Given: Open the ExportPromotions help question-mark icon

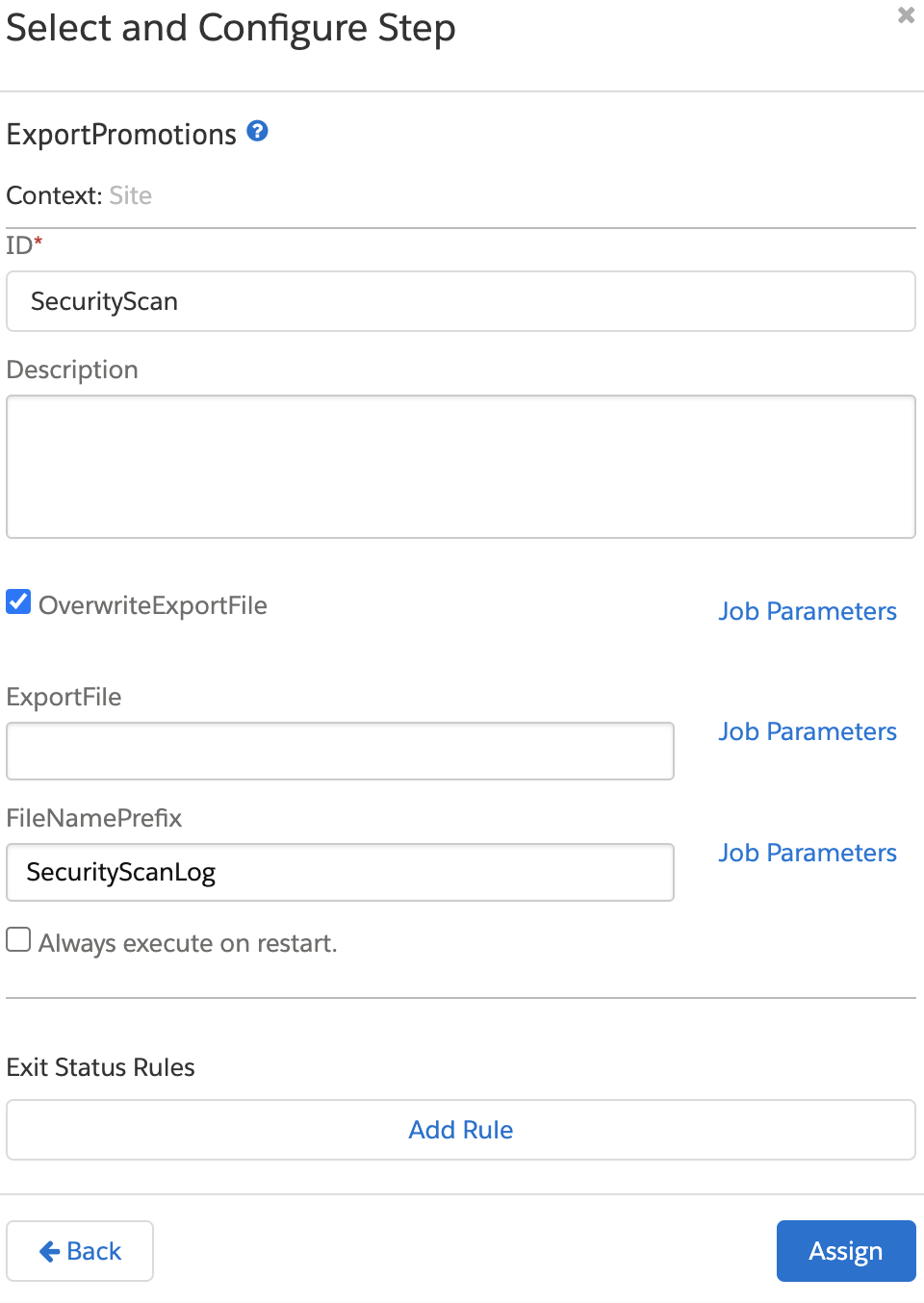Looking at the screenshot, I should [x=257, y=131].
